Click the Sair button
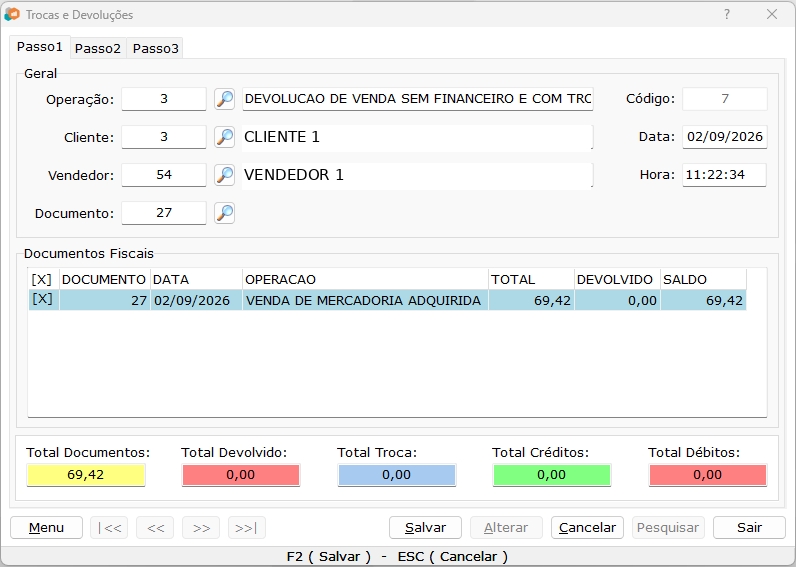796x567 pixels. [x=749, y=528]
